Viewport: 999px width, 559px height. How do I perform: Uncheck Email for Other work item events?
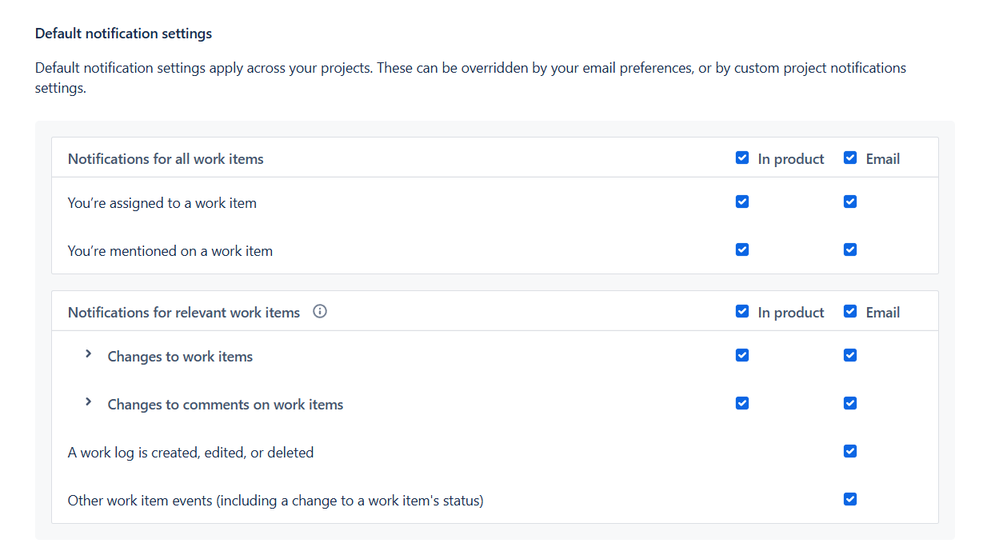tap(850, 499)
